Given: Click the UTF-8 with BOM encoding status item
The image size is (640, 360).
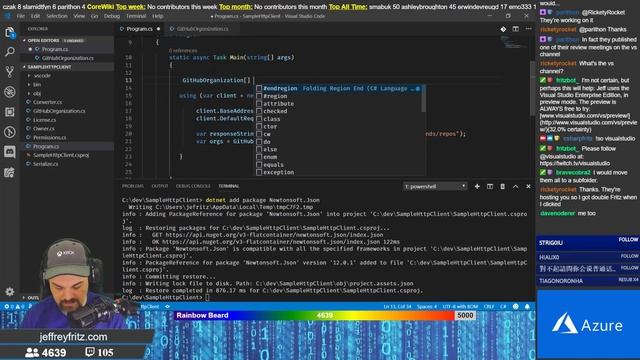Looking at the screenshot, I should point(460,307).
